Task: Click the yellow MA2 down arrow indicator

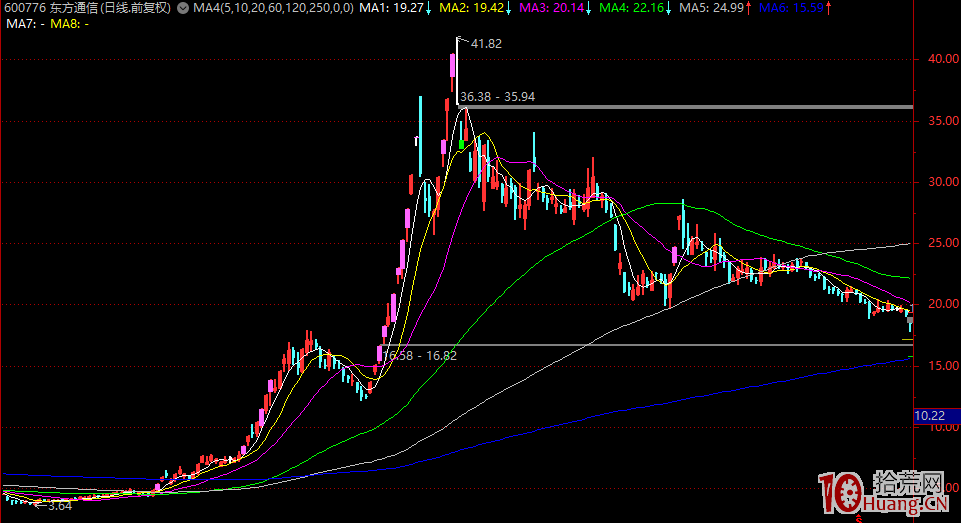Action: 507,8
